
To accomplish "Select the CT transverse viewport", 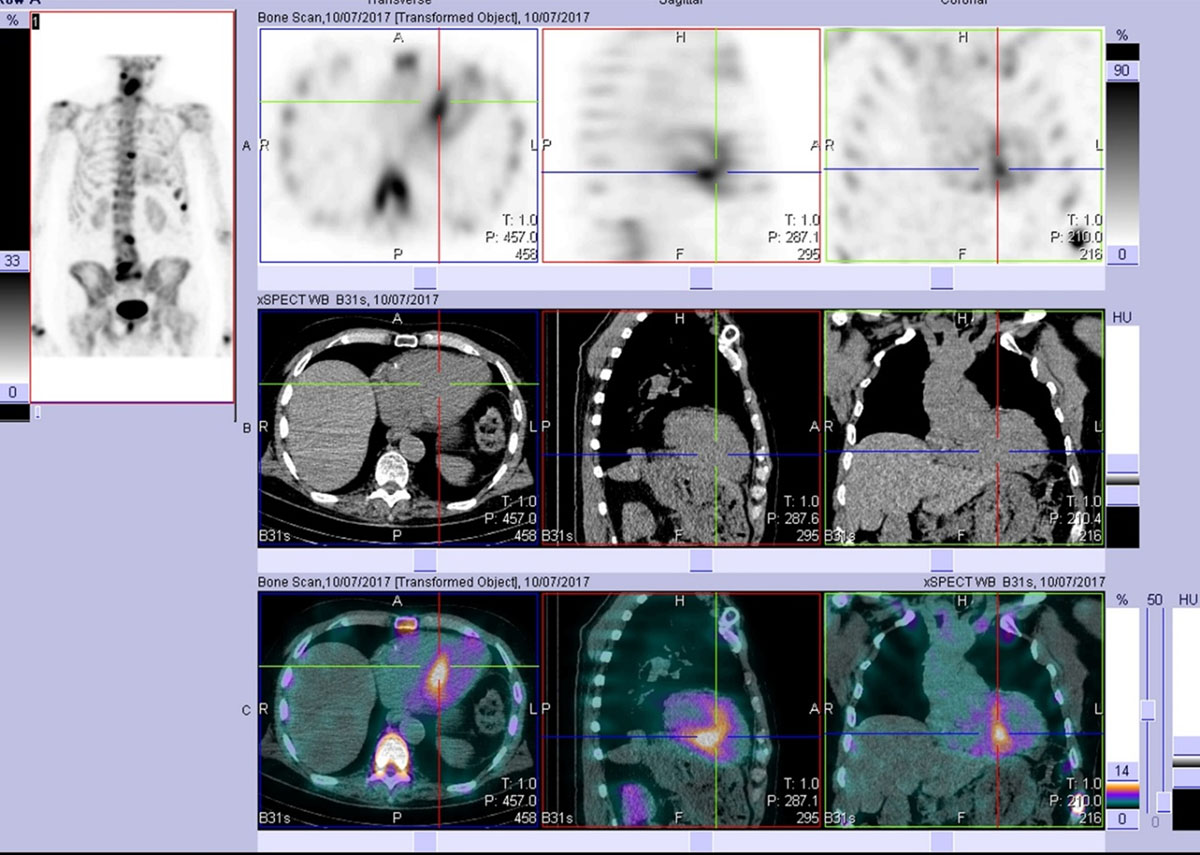I will [x=398, y=428].
